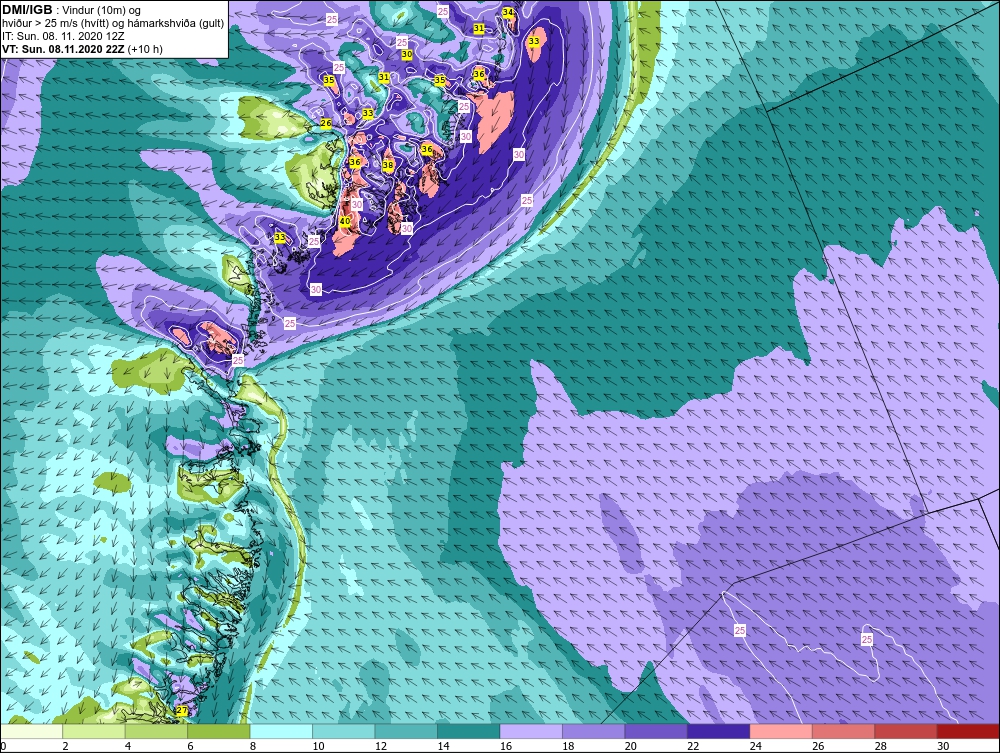Click the colour scale tick label '24'
The height and width of the screenshot is (753, 1000).
[x=756, y=746]
